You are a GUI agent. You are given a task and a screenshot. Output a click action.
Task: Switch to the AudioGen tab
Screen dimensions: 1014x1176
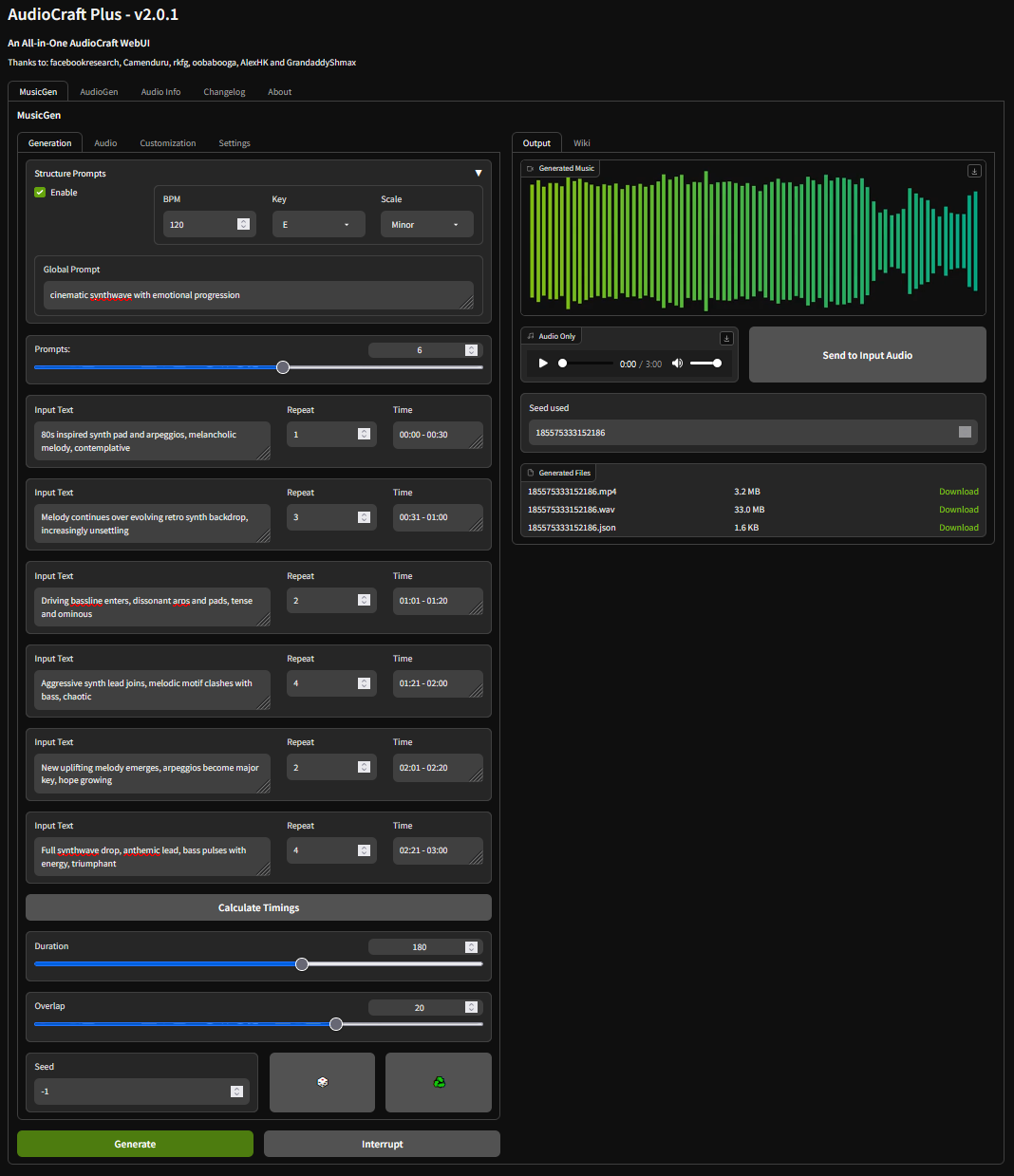pyautogui.click(x=99, y=91)
